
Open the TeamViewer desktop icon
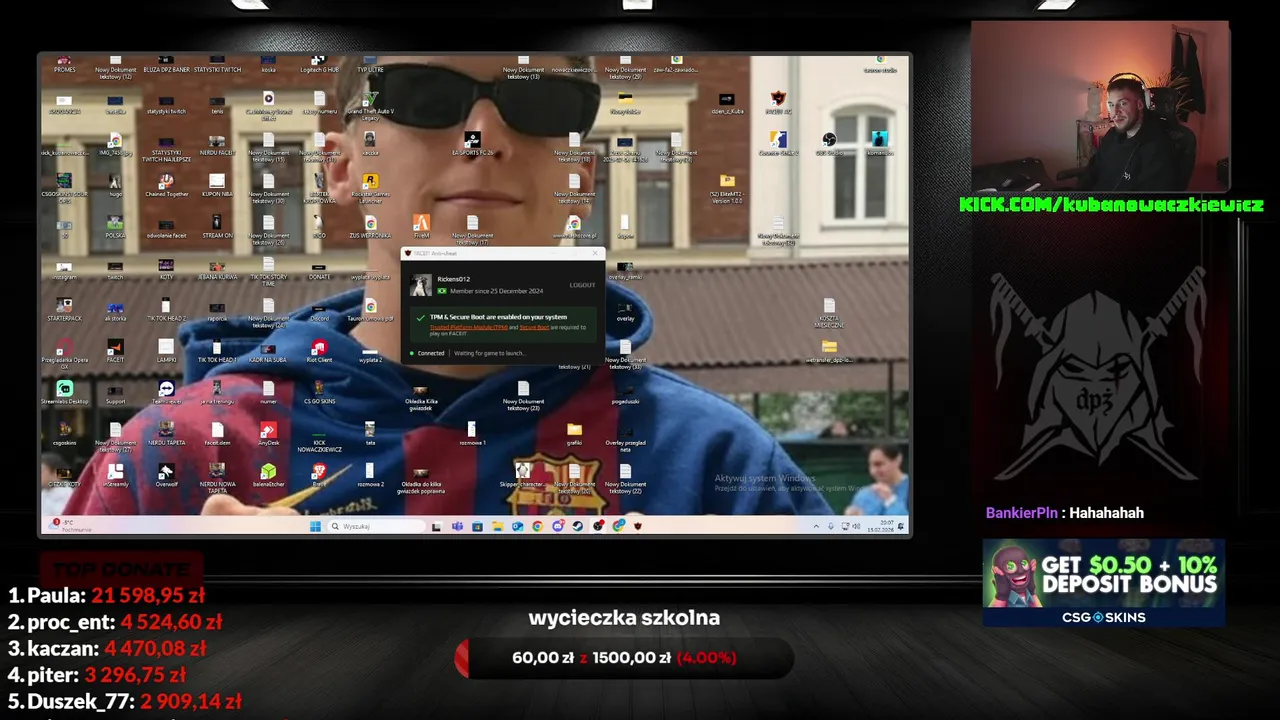click(166, 392)
